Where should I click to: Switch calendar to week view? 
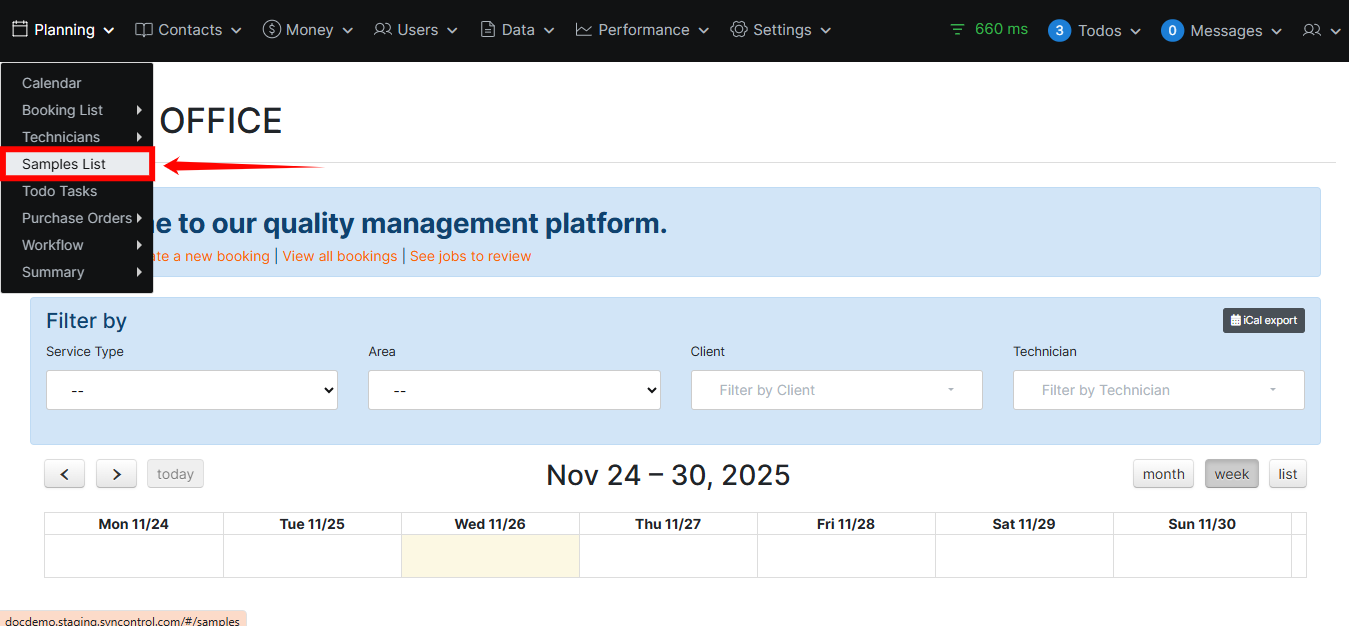(x=1231, y=474)
